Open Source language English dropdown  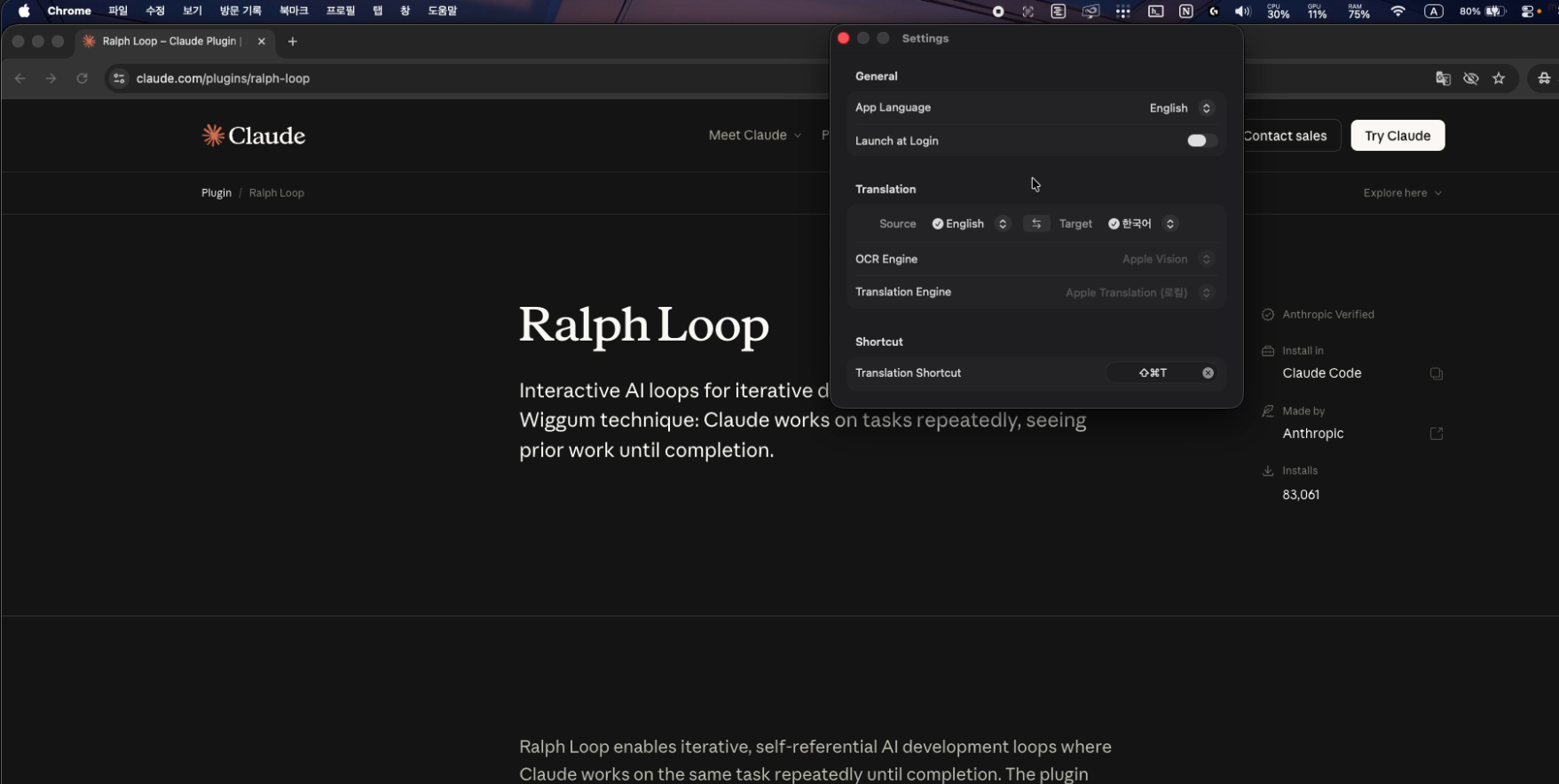(970, 224)
